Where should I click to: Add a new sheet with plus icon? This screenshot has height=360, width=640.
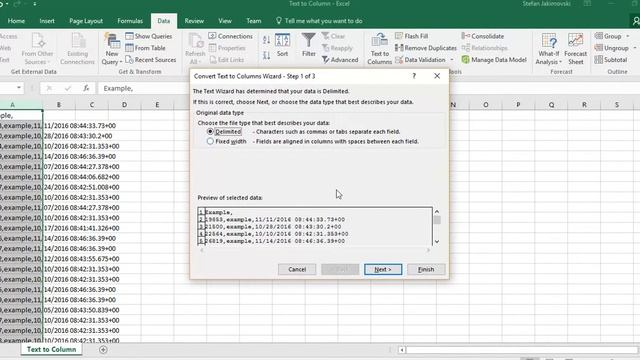pyautogui.click(x=103, y=350)
